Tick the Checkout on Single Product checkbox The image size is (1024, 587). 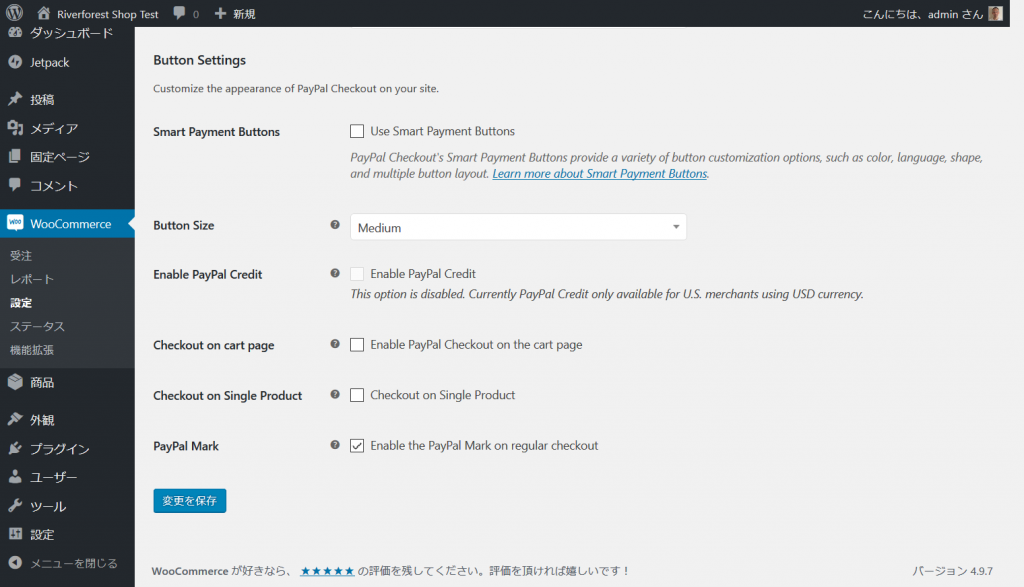(x=357, y=395)
